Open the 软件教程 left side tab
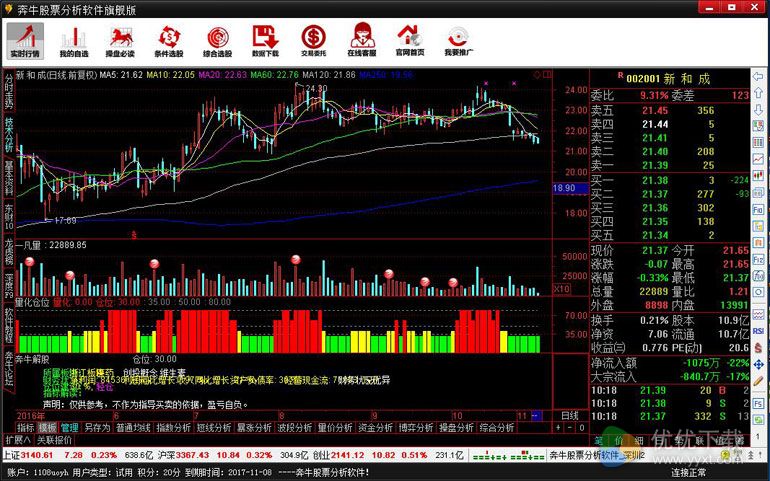This screenshot has height=481, width=770. coord(9,325)
